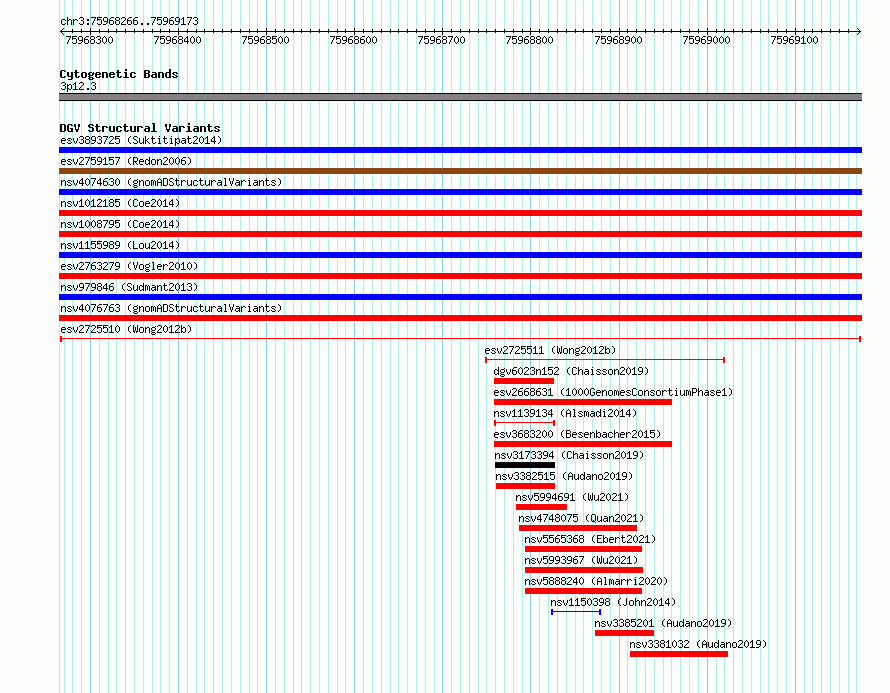
Task: Select the blue nsv1150398 (John2014) span
Action: tap(576, 612)
